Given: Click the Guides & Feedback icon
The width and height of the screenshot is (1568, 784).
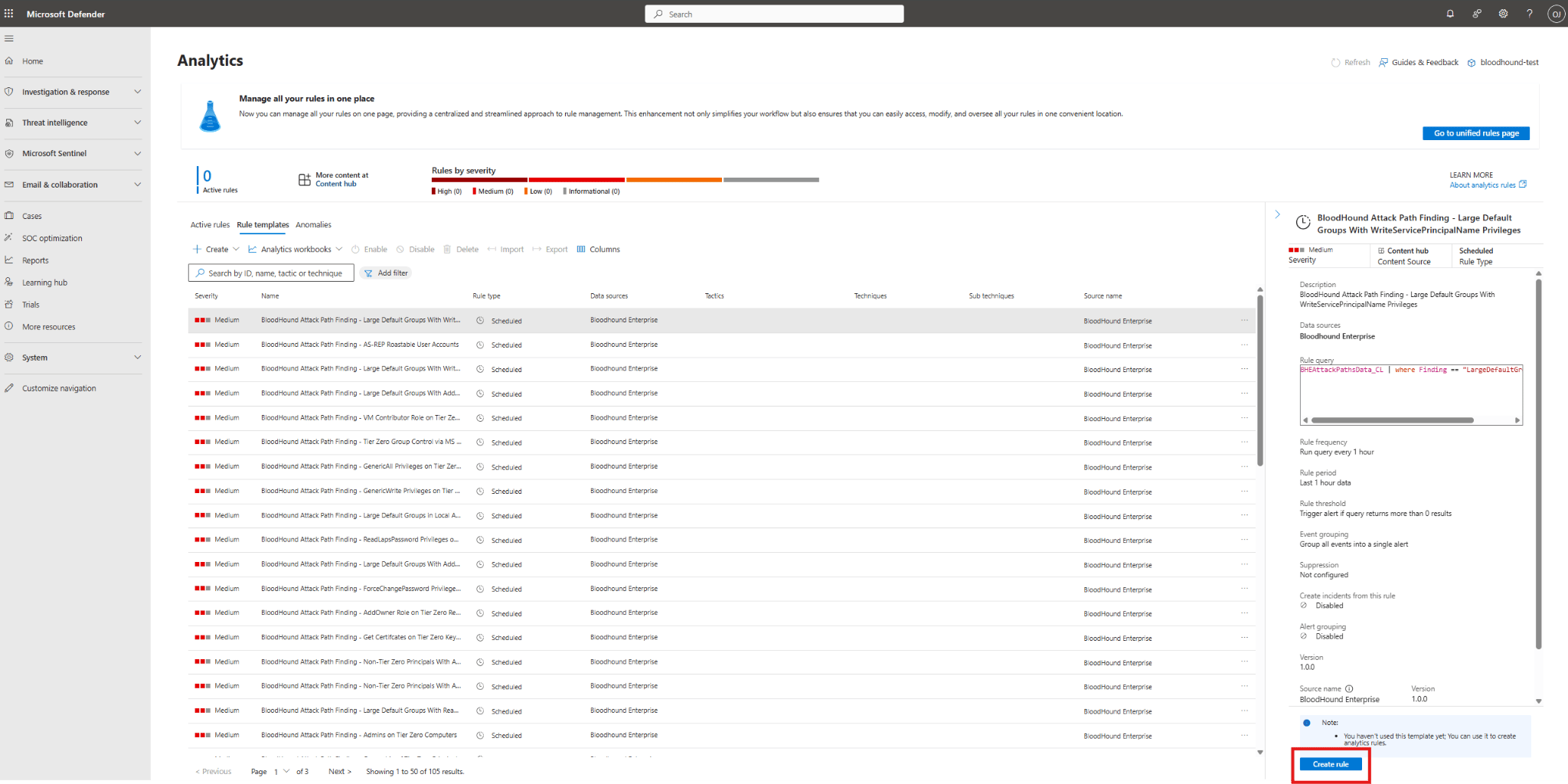Looking at the screenshot, I should (x=1383, y=63).
